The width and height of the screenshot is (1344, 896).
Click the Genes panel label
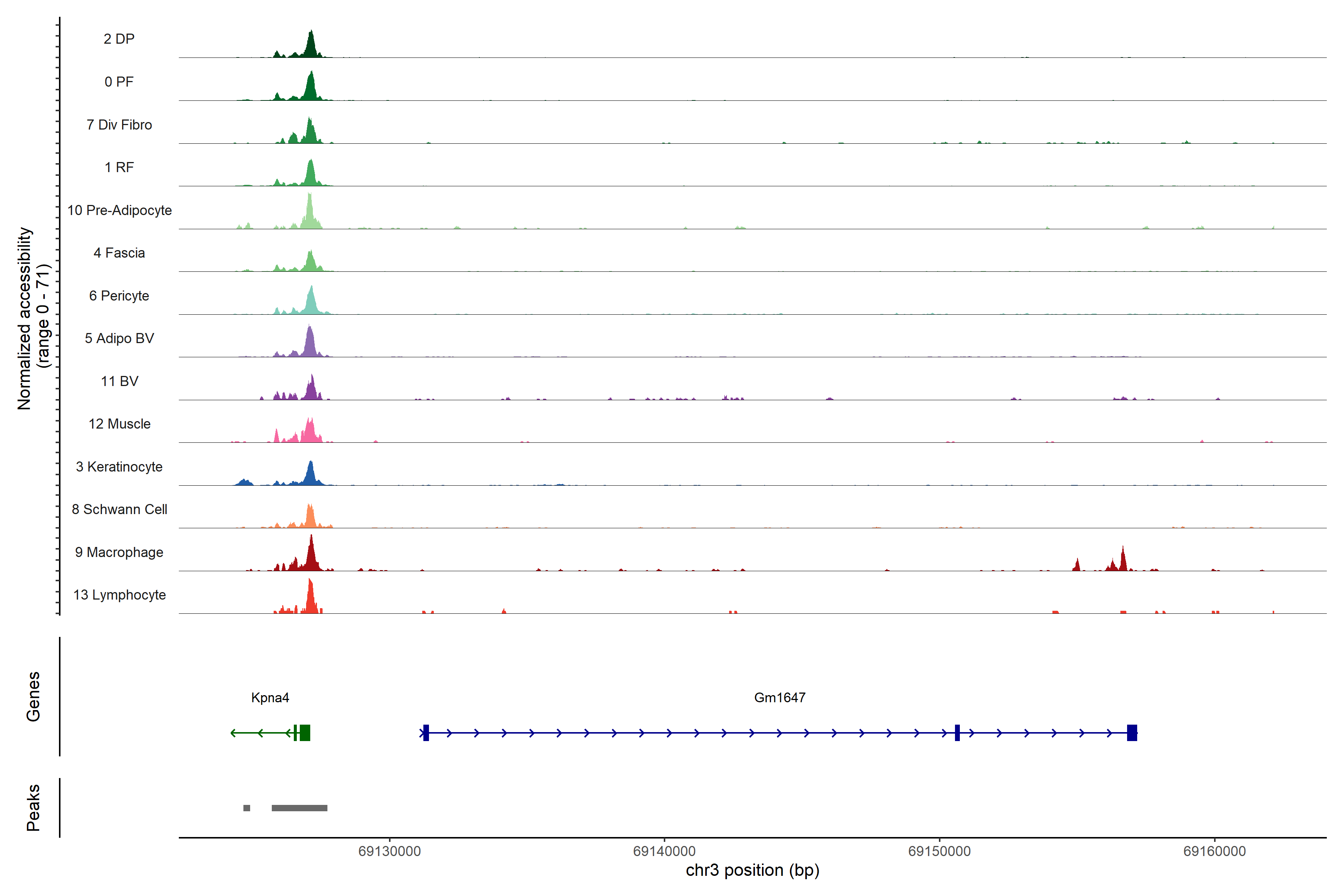pyautogui.click(x=33, y=697)
